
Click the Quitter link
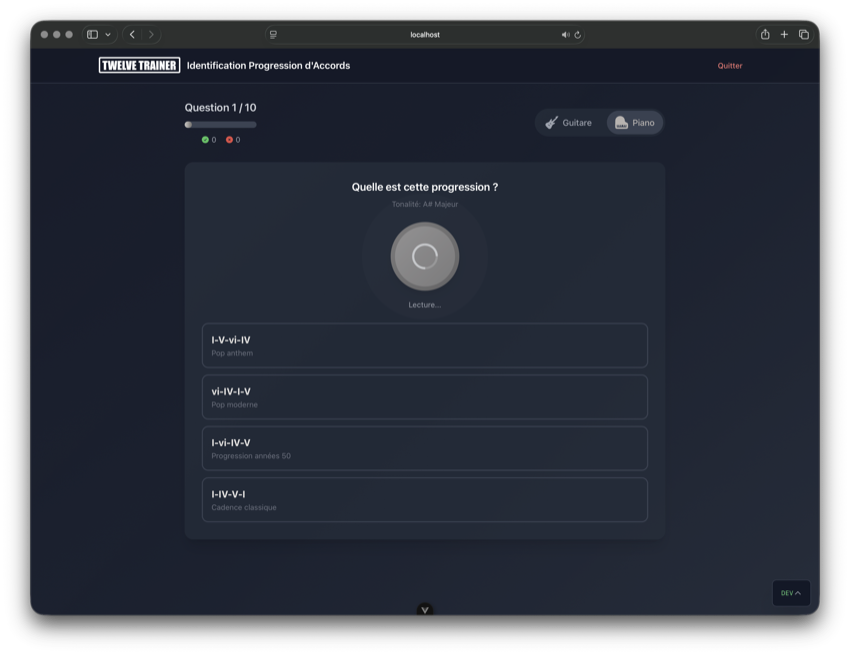[x=730, y=66]
